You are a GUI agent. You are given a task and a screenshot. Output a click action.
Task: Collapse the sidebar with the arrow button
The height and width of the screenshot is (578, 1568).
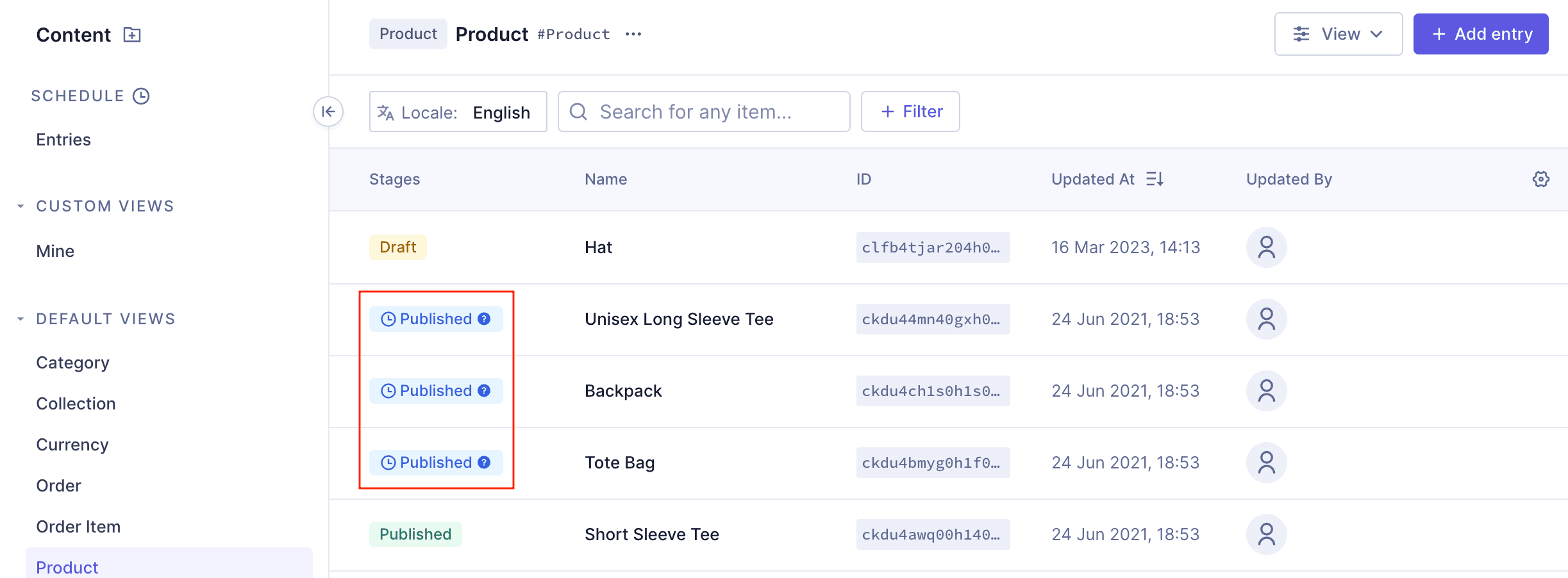(x=328, y=111)
